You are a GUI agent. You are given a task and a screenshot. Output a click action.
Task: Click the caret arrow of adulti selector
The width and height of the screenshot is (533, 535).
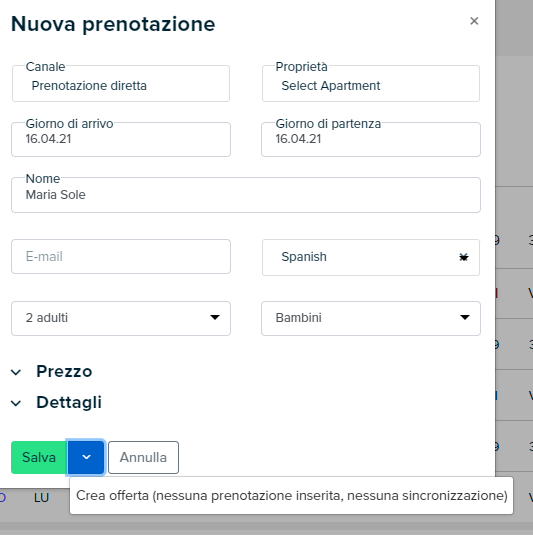tap(215, 318)
